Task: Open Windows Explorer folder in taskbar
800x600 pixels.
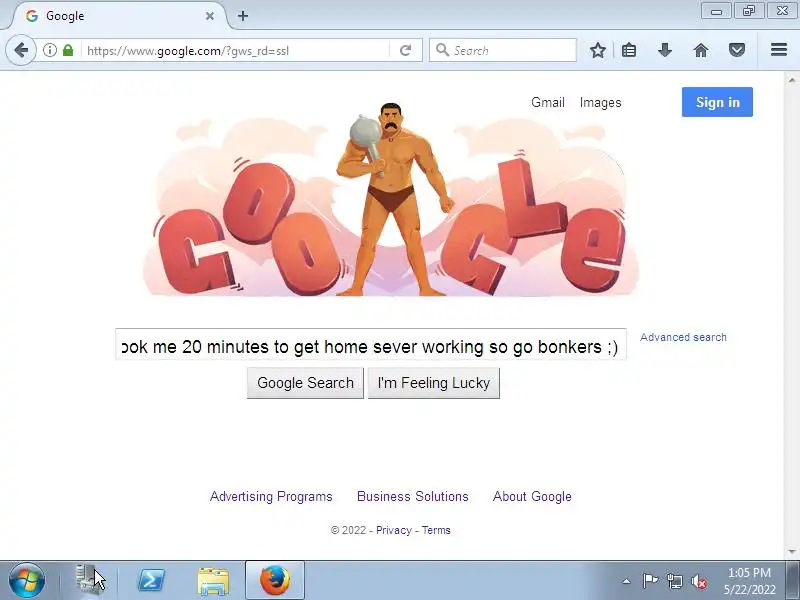Action: 213,581
